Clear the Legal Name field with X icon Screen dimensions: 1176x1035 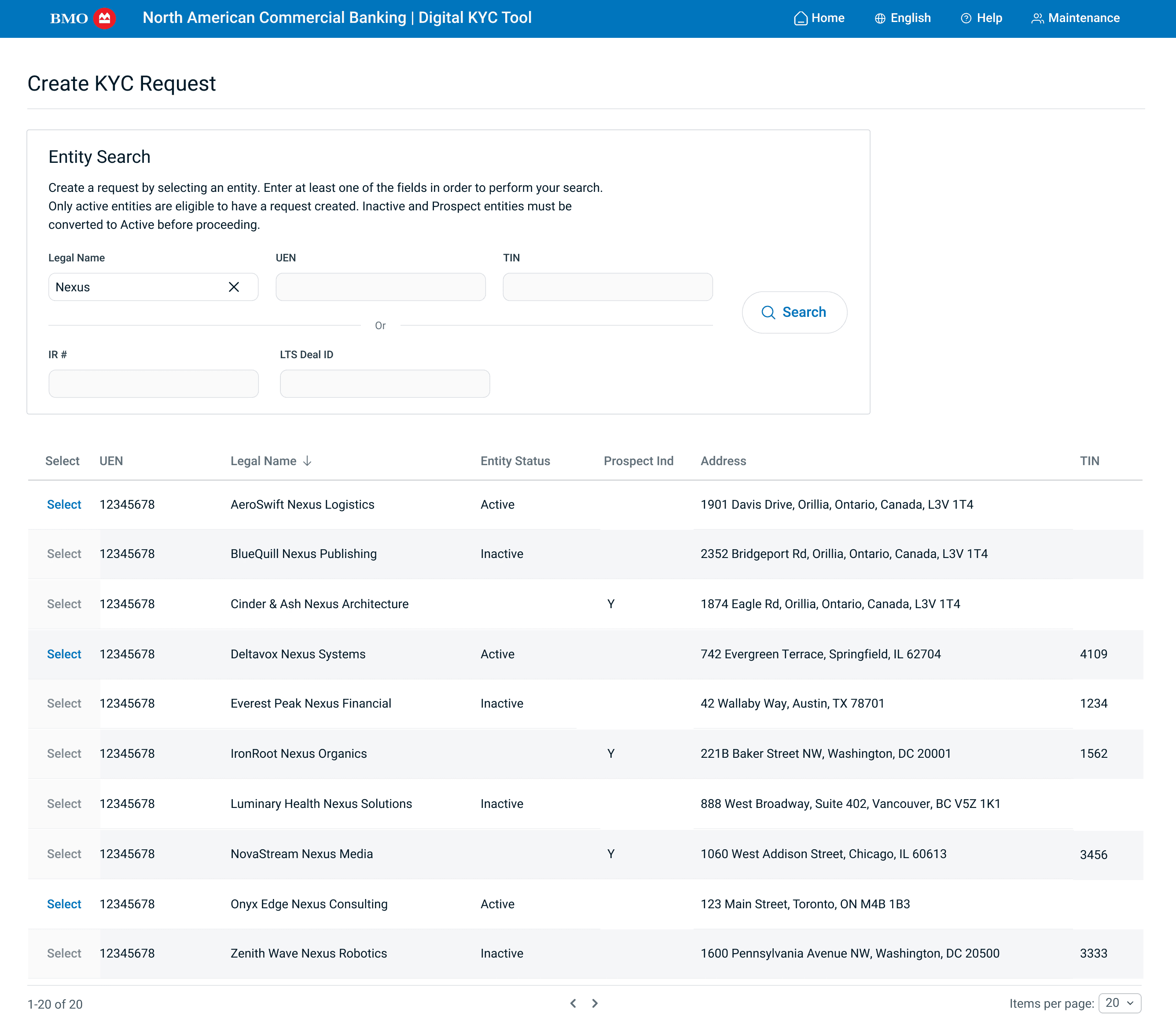point(234,287)
